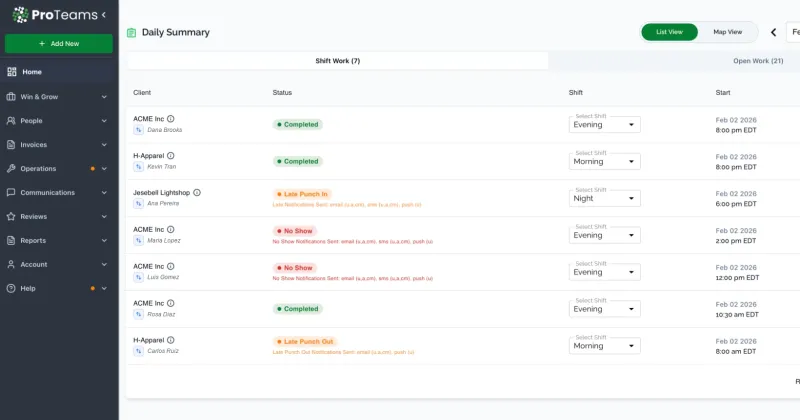800x420 pixels.
Task: Click Completed status for Dana Brooks
Action: pos(297,125)
